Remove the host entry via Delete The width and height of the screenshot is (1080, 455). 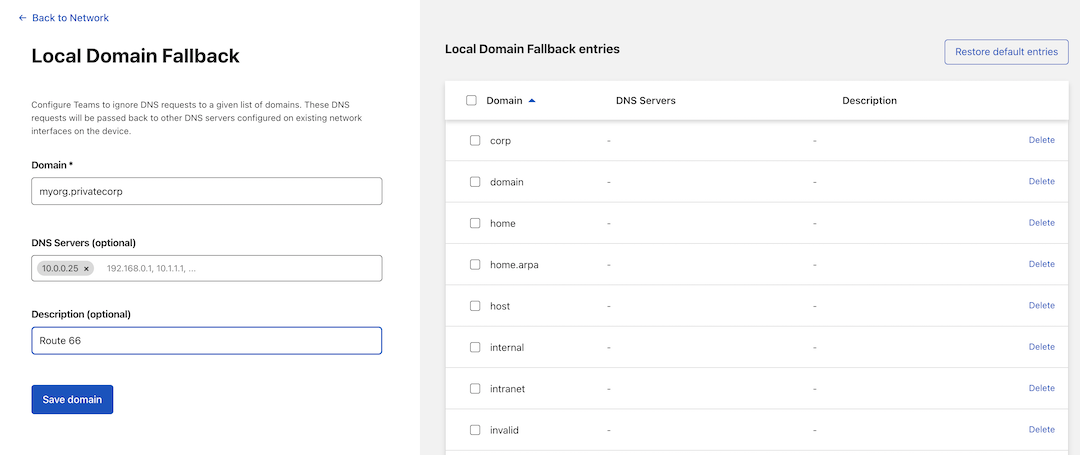tap(1041, 305)
